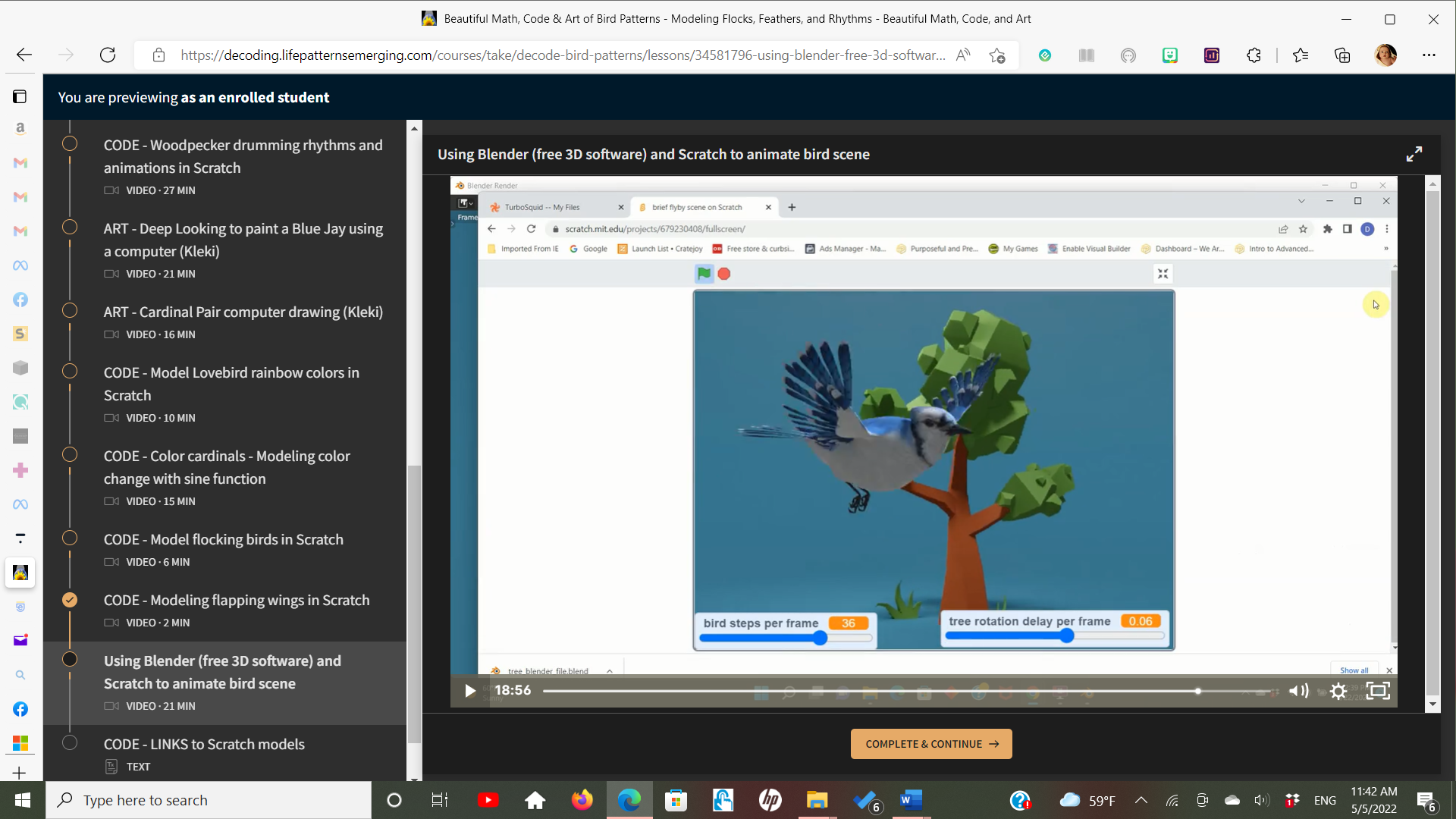The image size is (1456, 819).
Task: Toggle completion circle for Model flocking birds lesson
Action: [x=70, y=538]
